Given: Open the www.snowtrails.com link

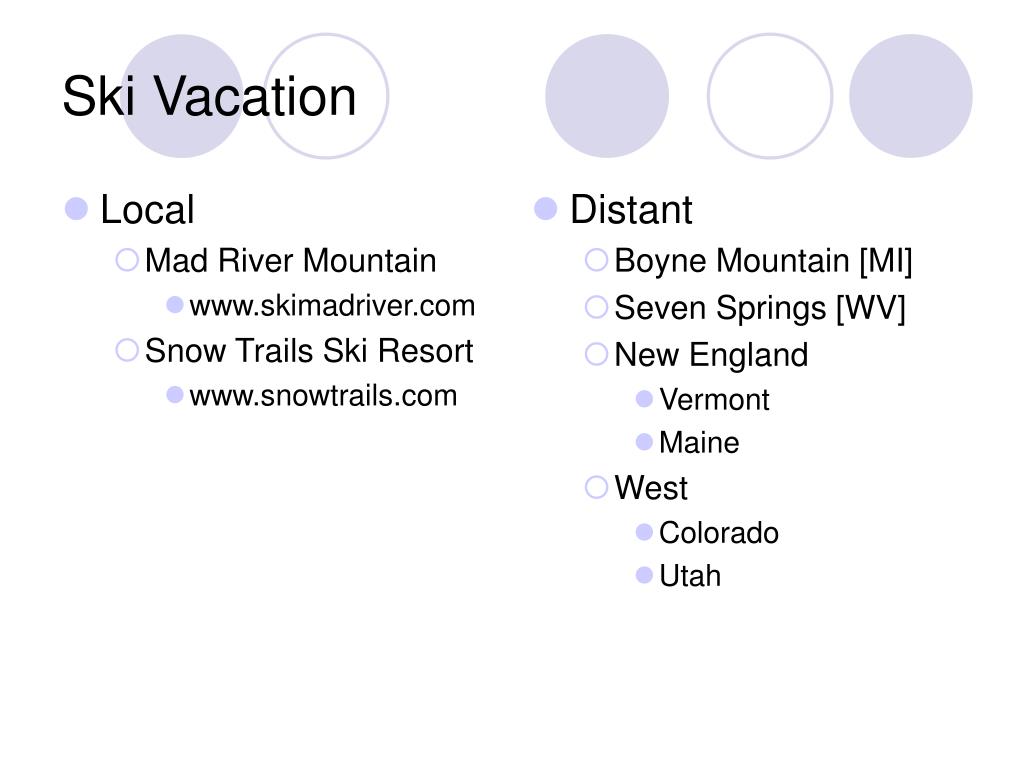Looking at the screenshot, I should [323, 396].
